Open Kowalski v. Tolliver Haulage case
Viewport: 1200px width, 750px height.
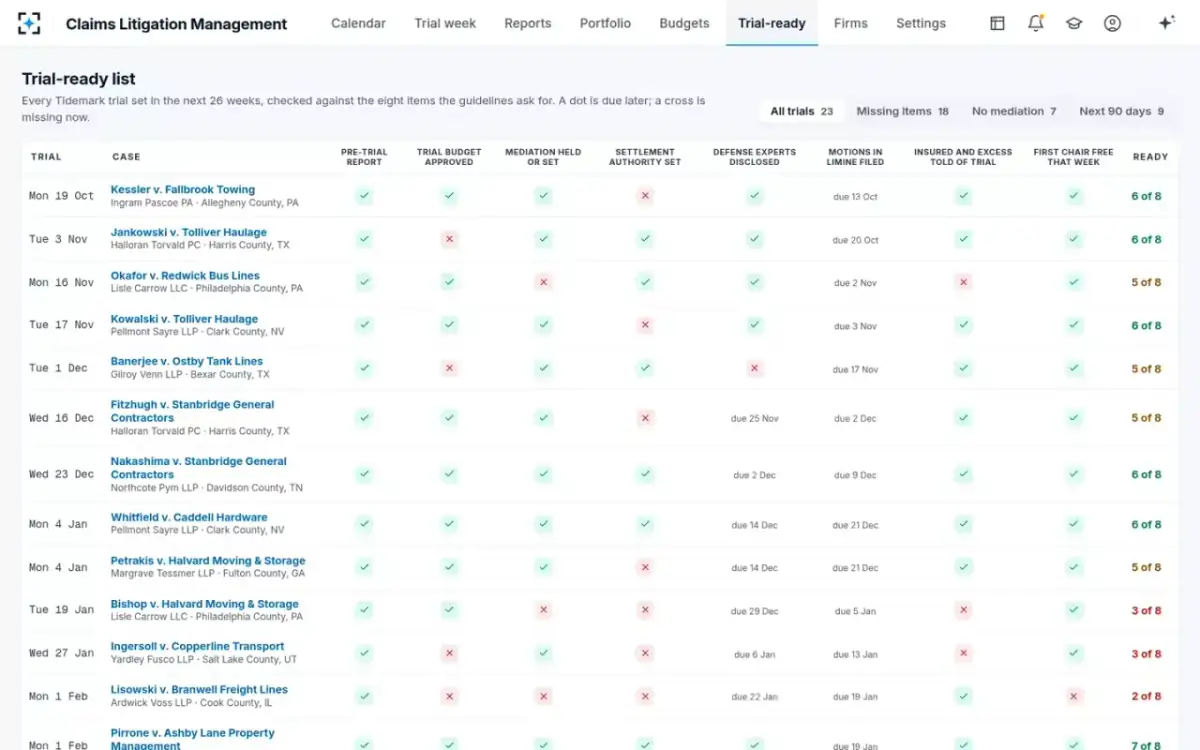pos(184,319)
